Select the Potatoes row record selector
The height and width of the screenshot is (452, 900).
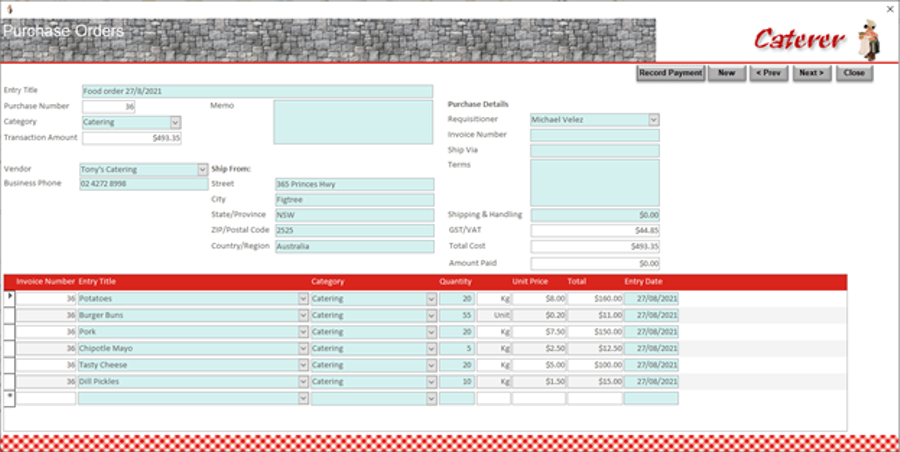click(9, 299)
